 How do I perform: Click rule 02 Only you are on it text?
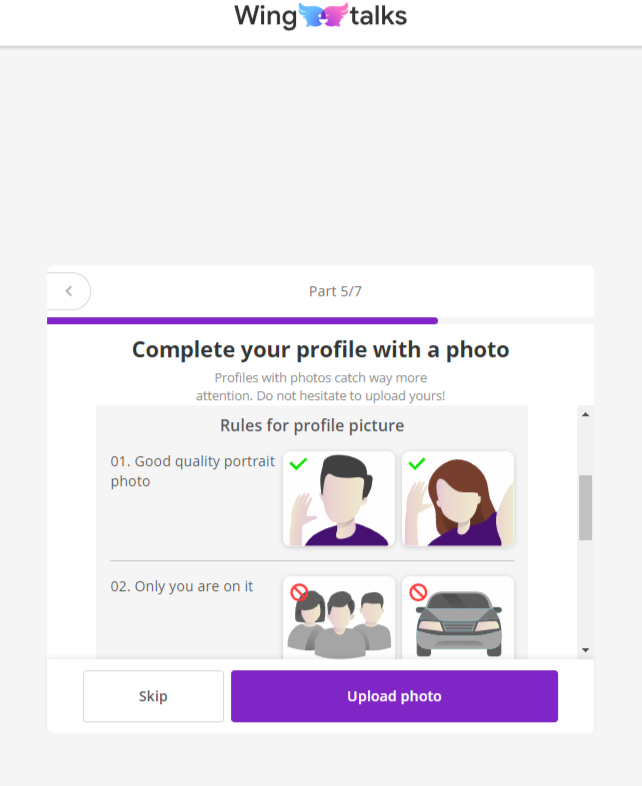click(182, 586)
